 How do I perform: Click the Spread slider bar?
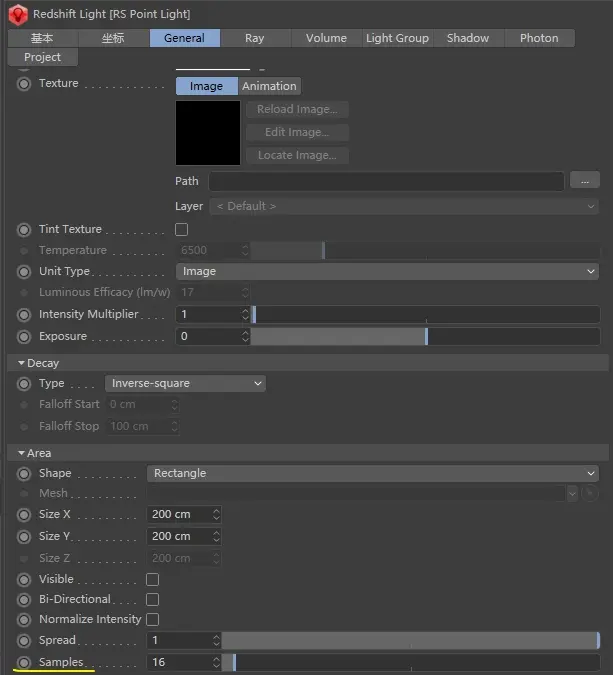411,641
